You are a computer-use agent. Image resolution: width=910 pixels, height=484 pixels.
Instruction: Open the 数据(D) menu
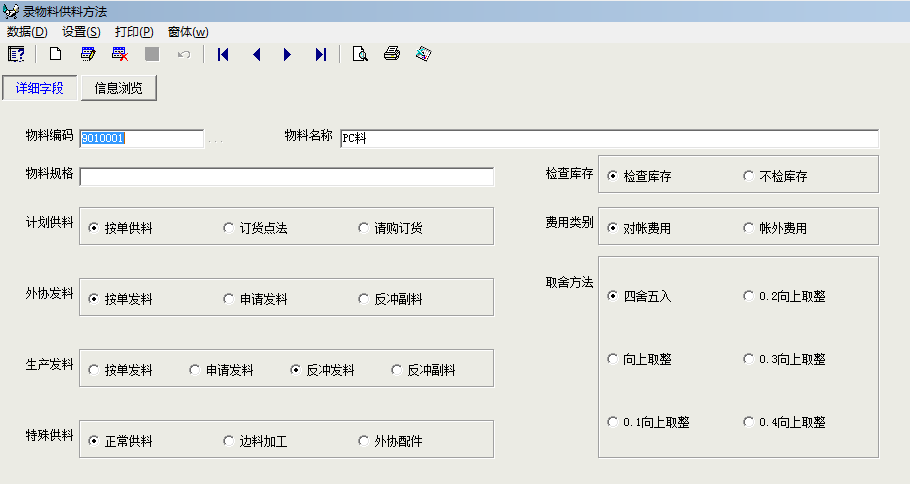[x=27, y=32]
